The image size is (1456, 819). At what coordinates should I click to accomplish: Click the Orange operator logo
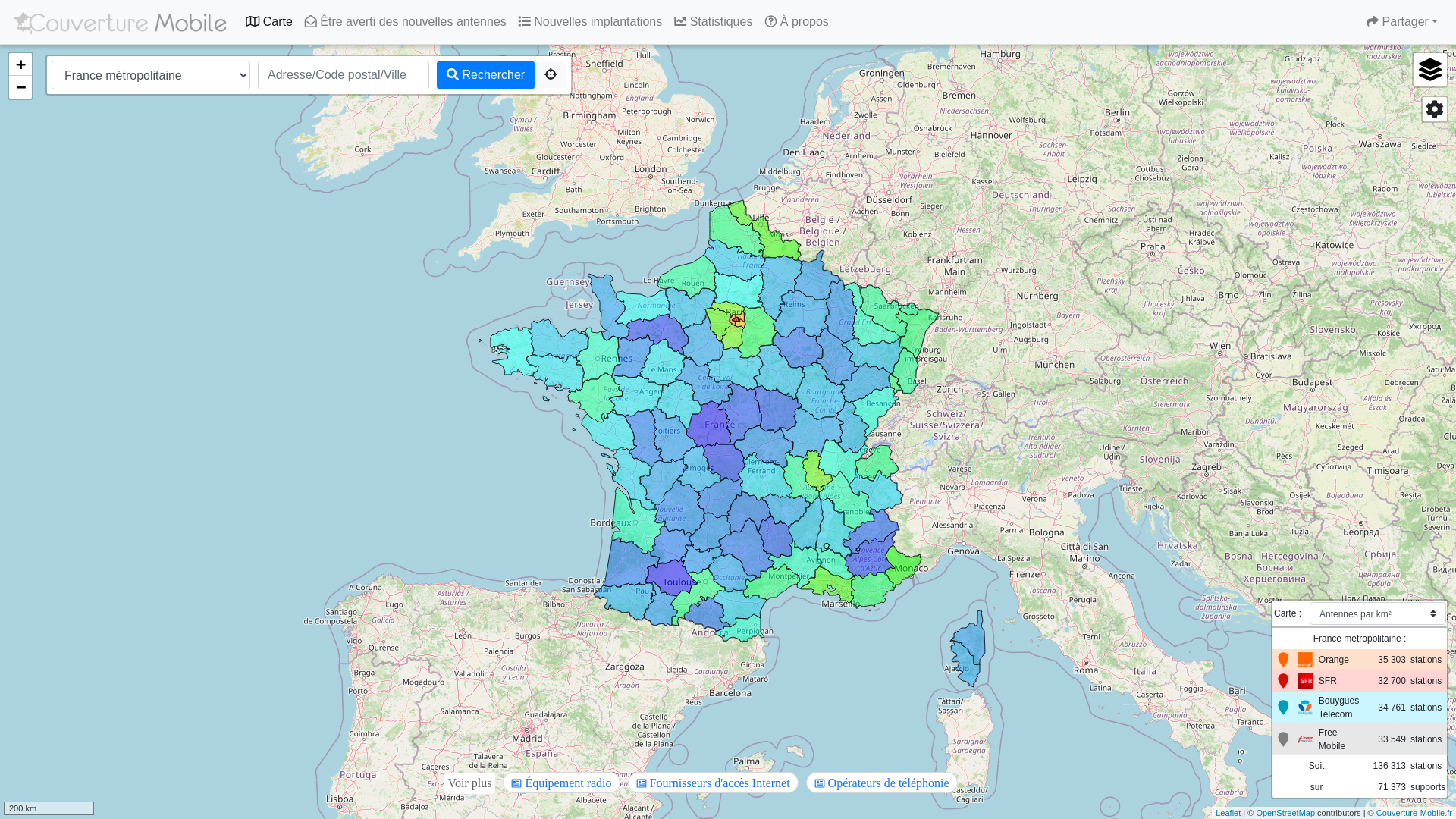(x=1305, y=660)
